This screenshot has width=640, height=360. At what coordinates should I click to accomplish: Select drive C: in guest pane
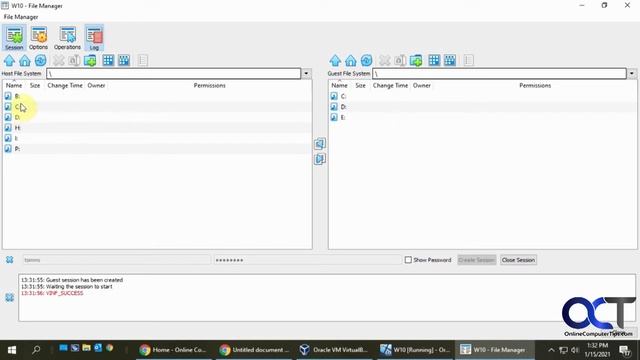(x=482, y=96)
